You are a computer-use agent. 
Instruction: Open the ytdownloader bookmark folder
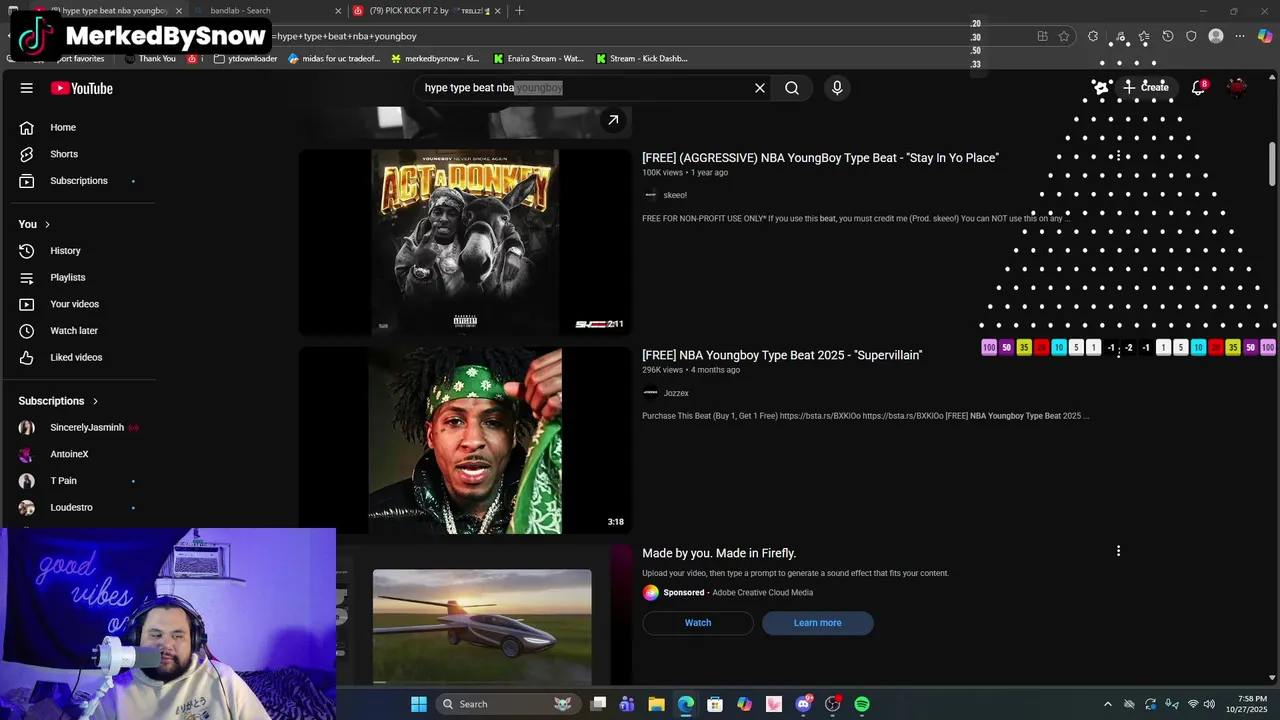coord(246,59)
